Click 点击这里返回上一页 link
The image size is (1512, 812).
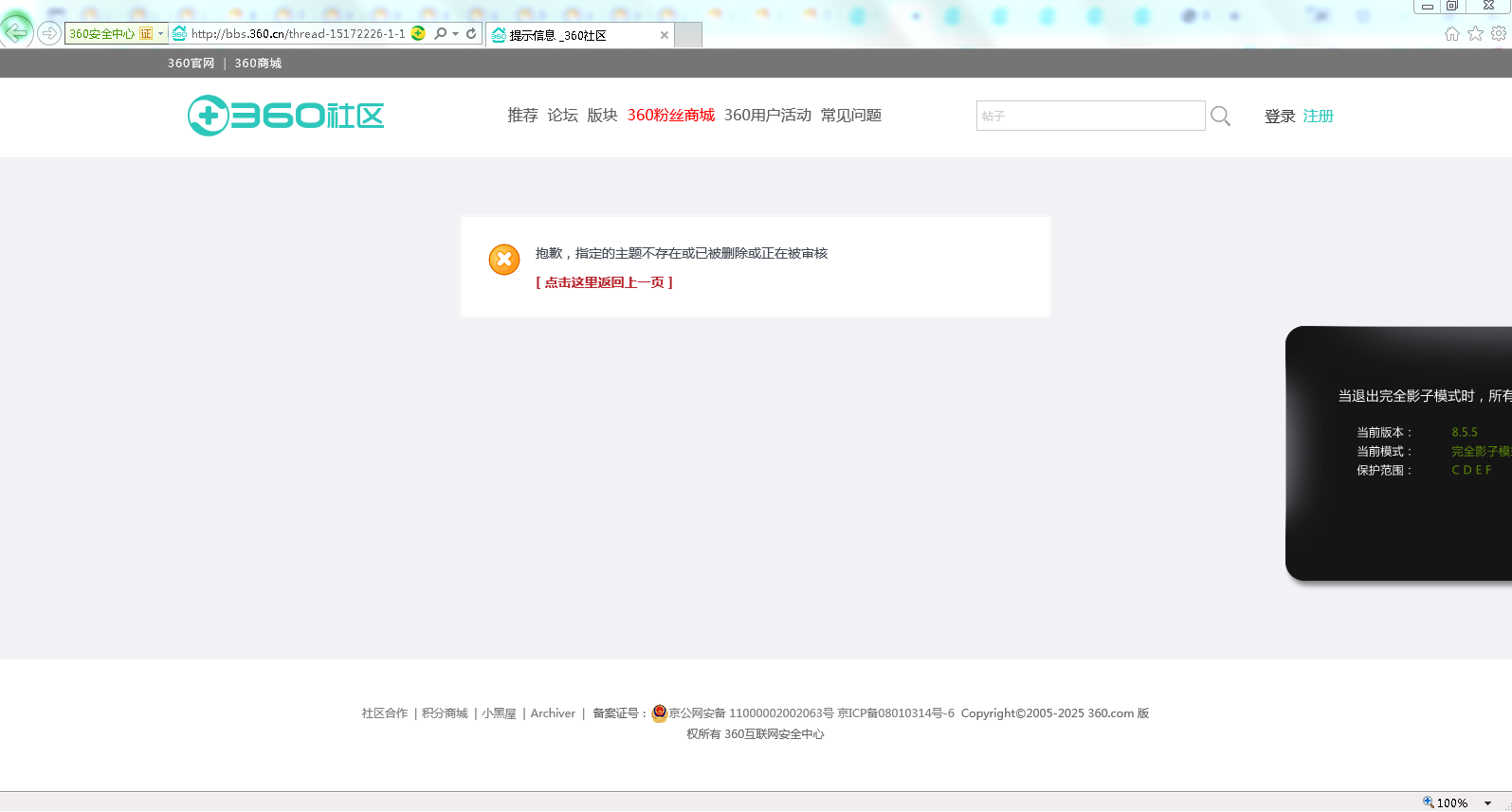click(605, 282)
